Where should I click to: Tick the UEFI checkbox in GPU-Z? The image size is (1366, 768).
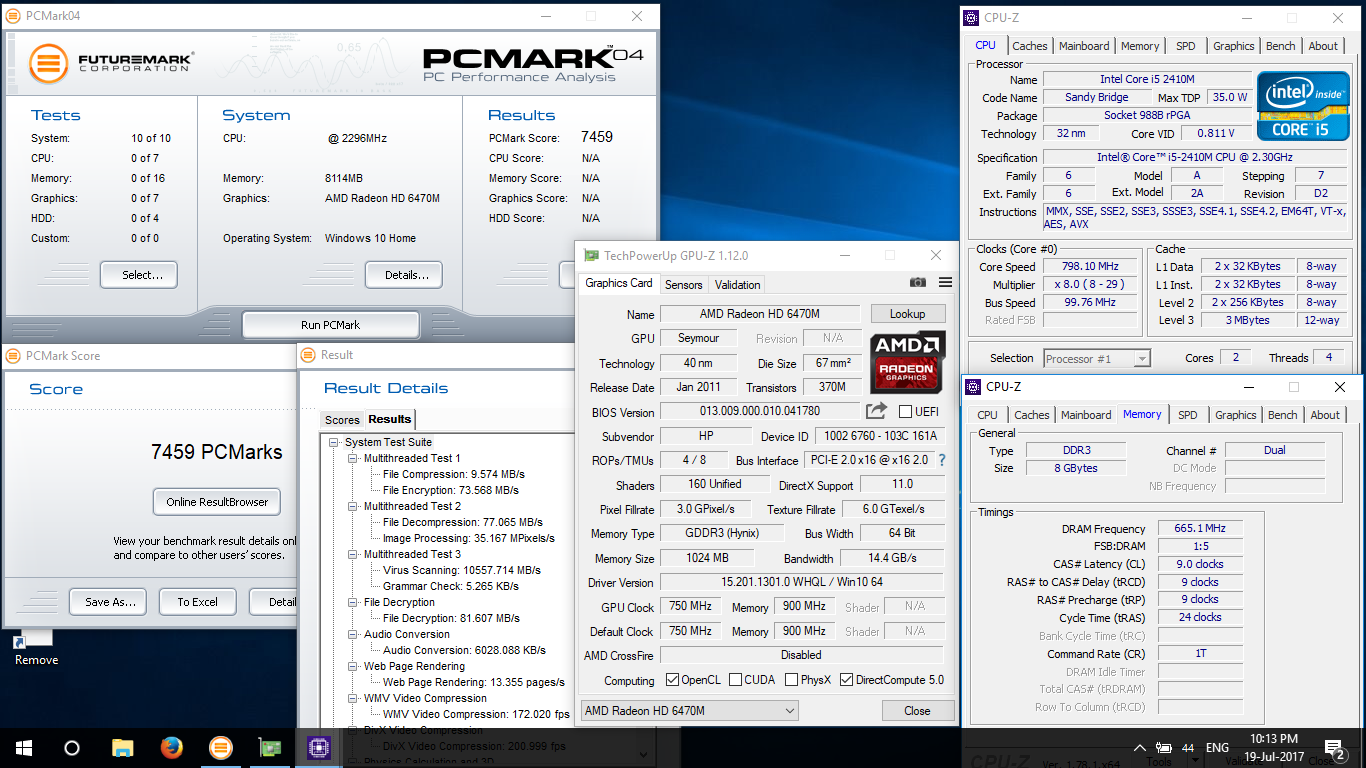click(x=905, y=411)
